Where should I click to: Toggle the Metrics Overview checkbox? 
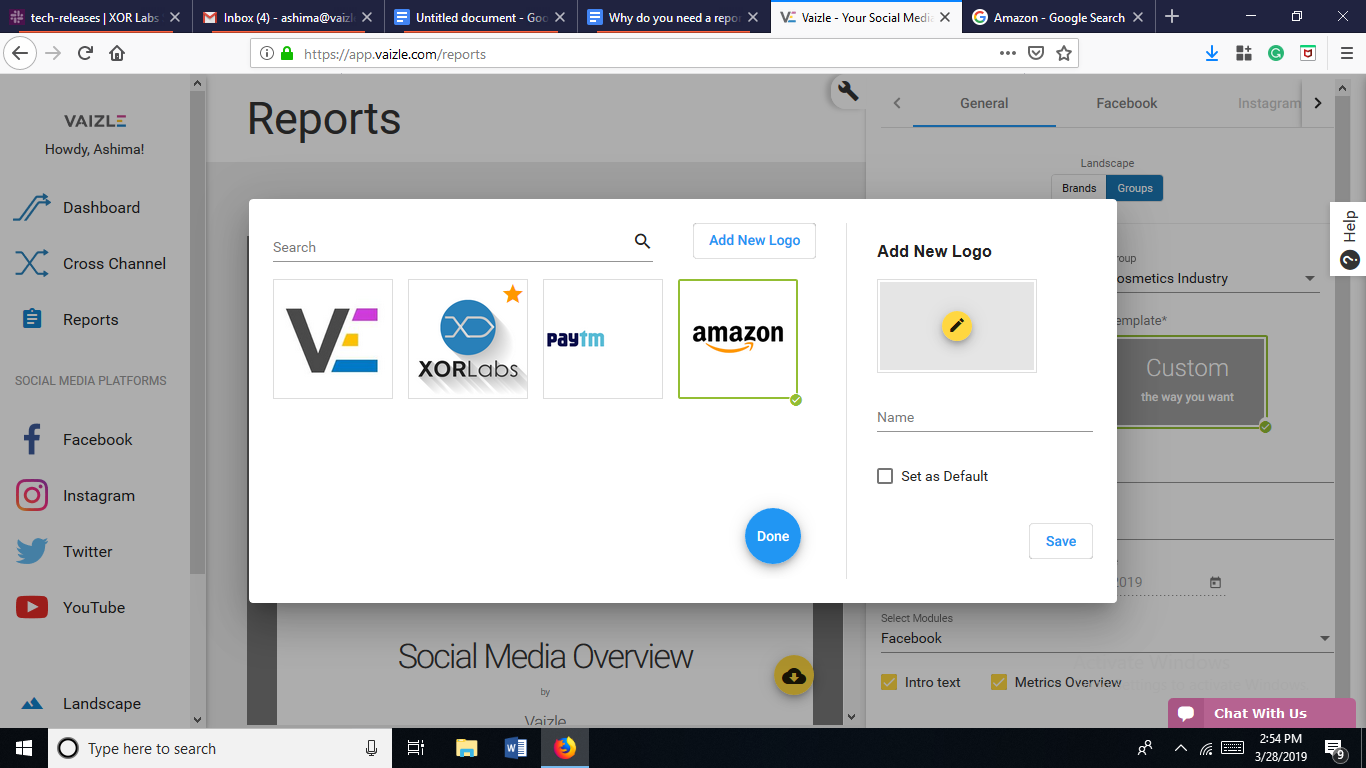point(999,682)
